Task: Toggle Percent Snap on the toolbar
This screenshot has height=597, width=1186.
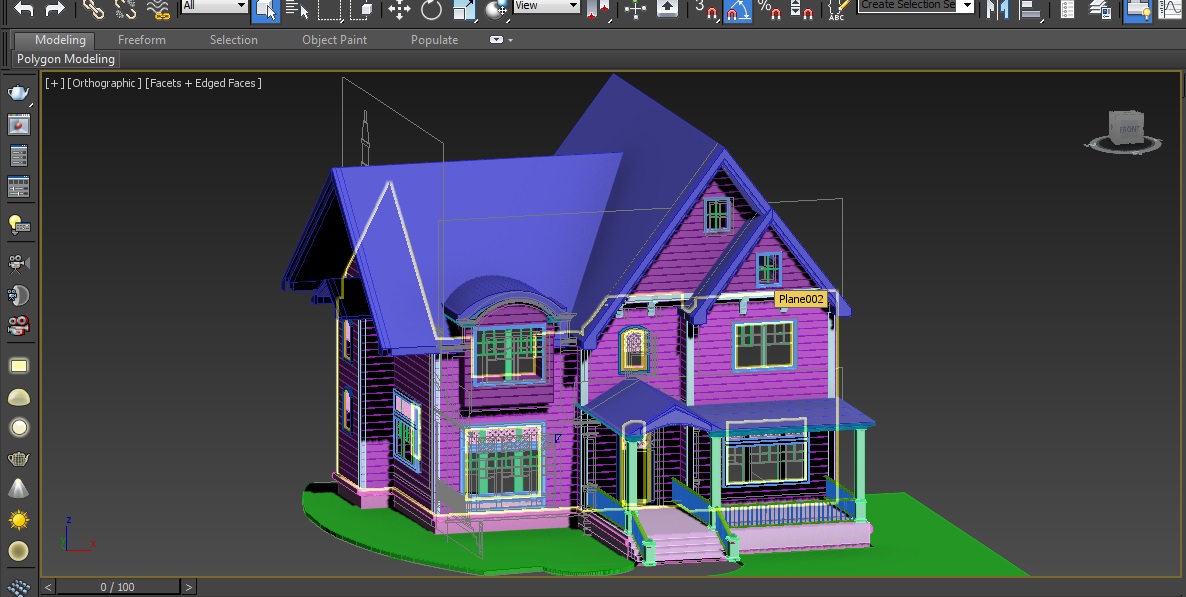Action: pos(768,9)
